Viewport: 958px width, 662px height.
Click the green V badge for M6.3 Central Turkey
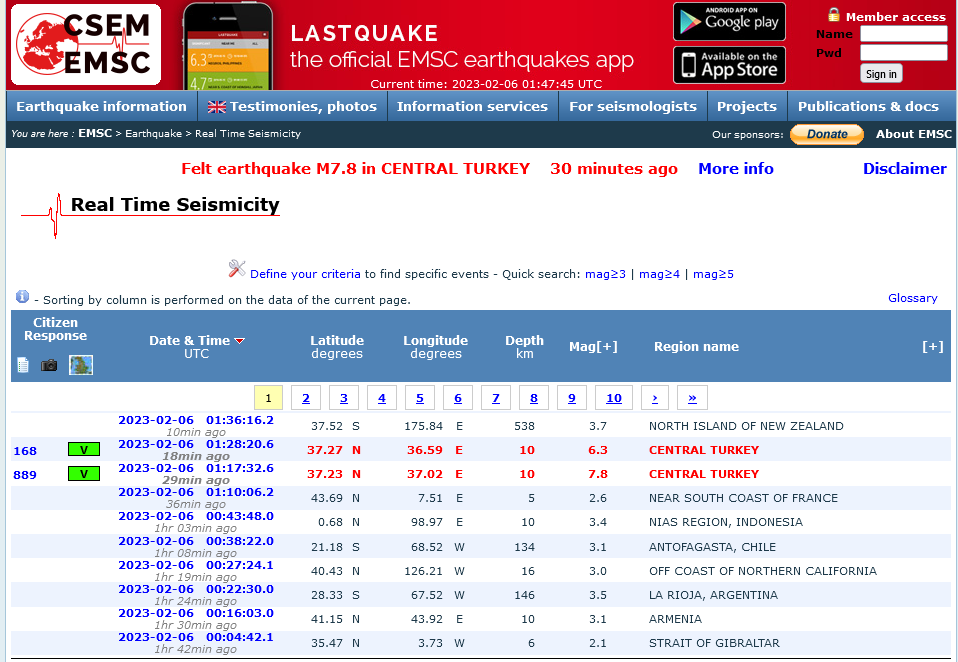click(84, 450)
